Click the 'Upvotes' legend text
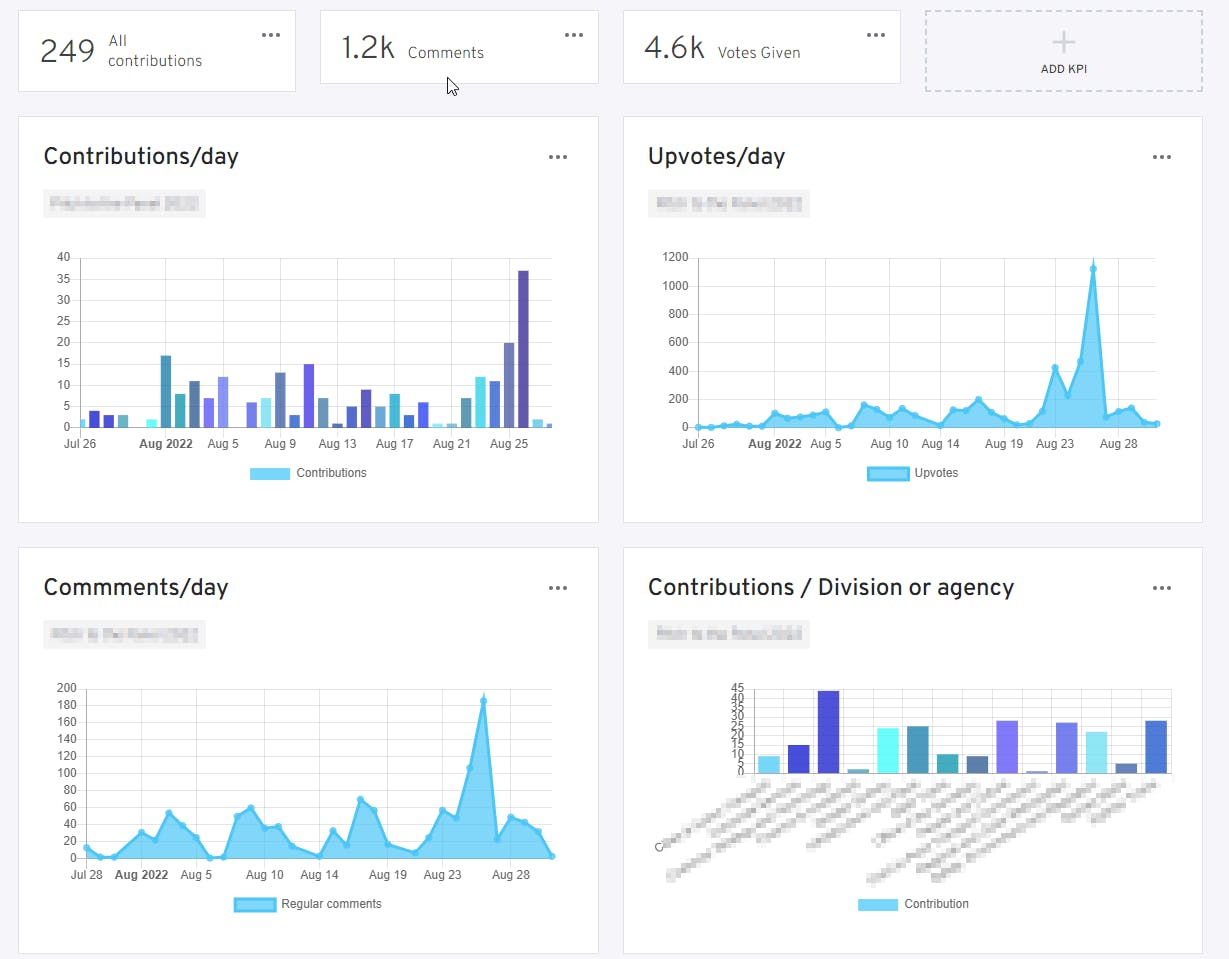 pos(936,473)
